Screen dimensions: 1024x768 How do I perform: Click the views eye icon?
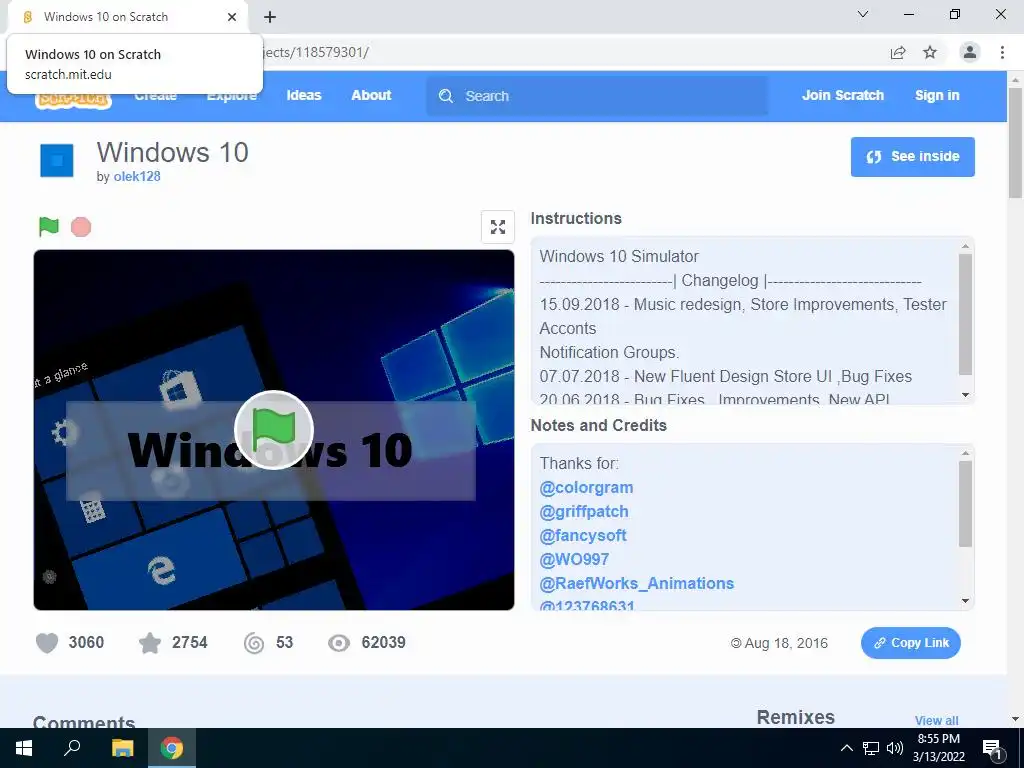(x=339, y=643)
